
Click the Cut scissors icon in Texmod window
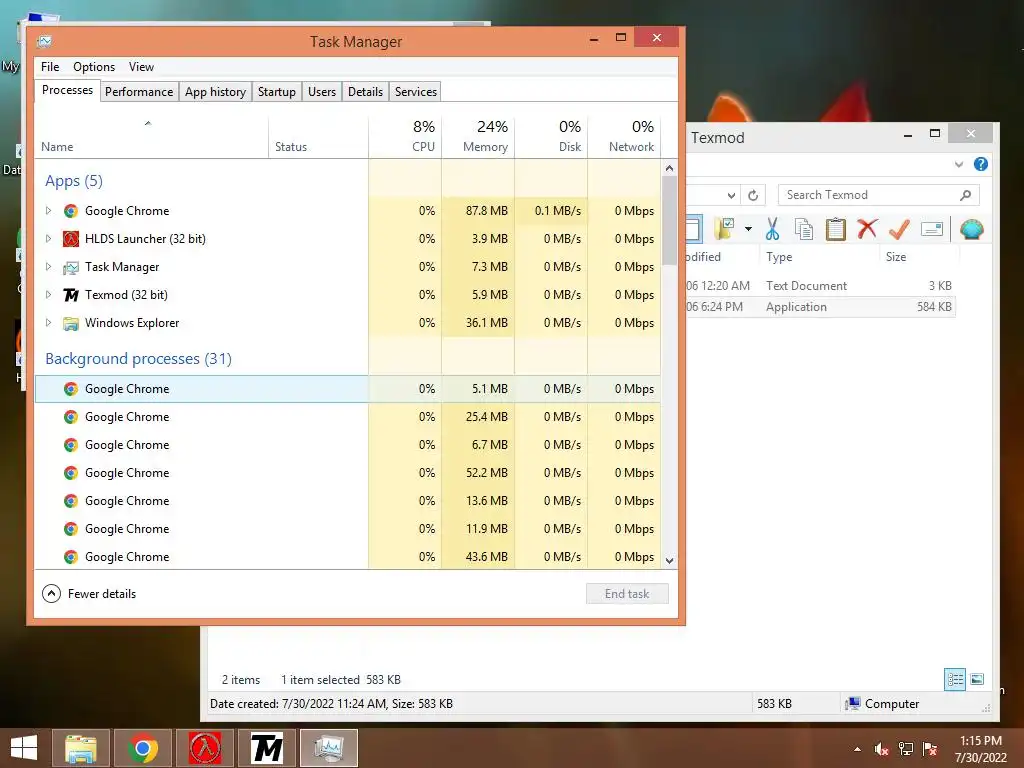coord(772,229)
